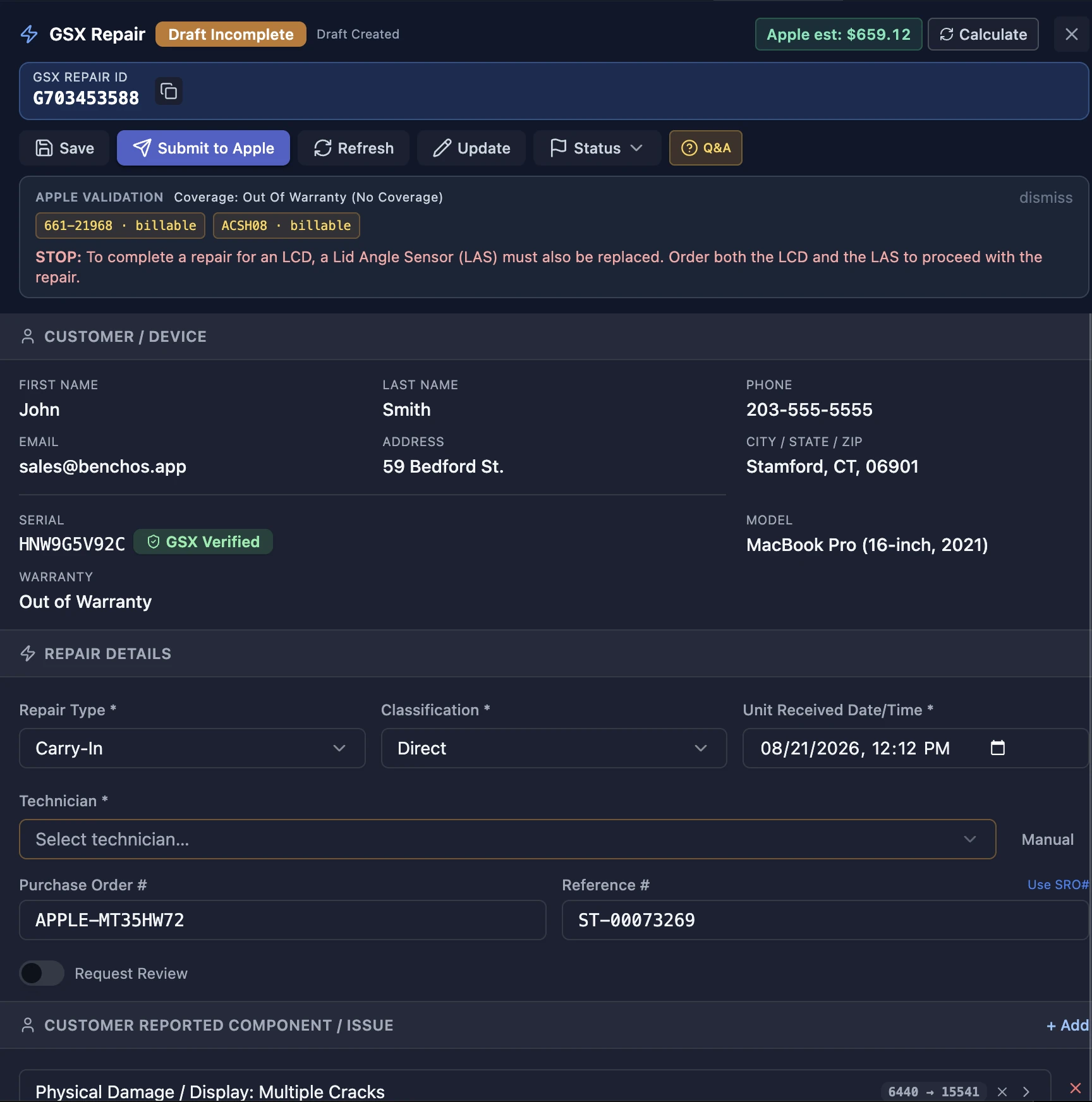Screen dimensions: 1092x1102
Task: Click the Draft Incomplete status badge
Action: (231, 34)
